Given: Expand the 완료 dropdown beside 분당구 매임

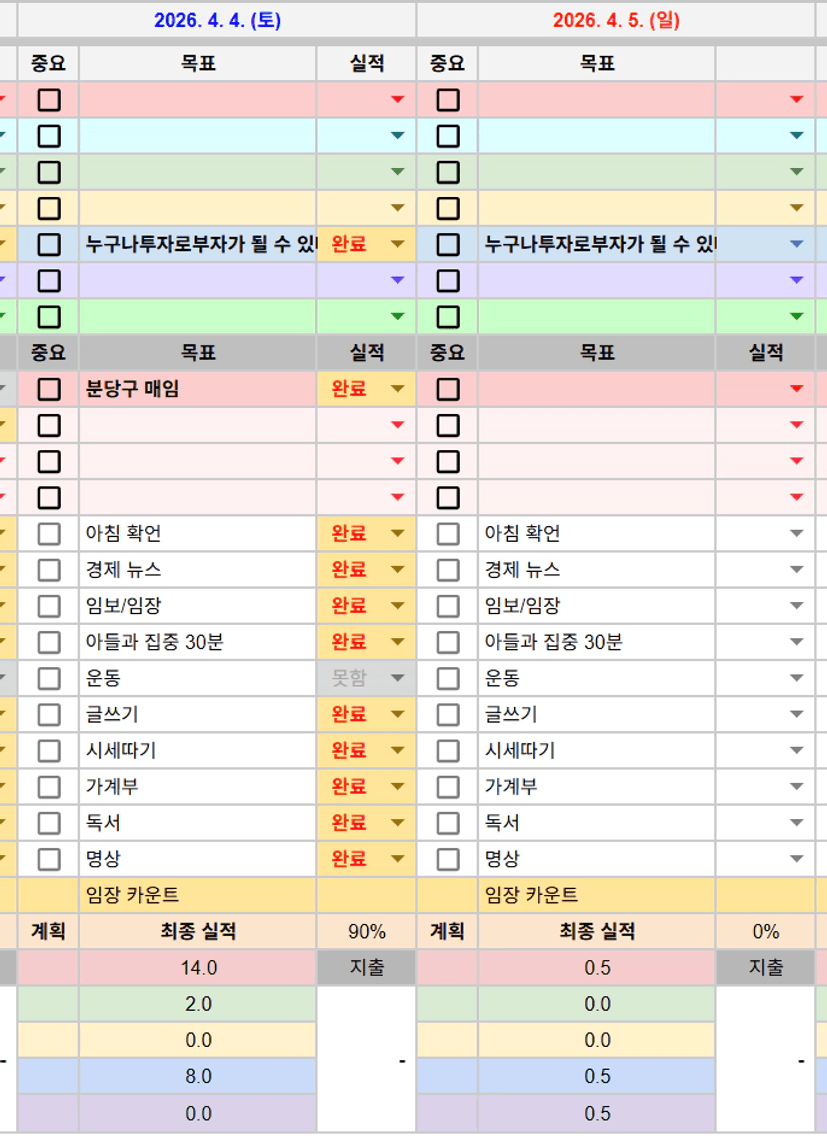Looking at the screenshot, I should [x=397, y=389].
